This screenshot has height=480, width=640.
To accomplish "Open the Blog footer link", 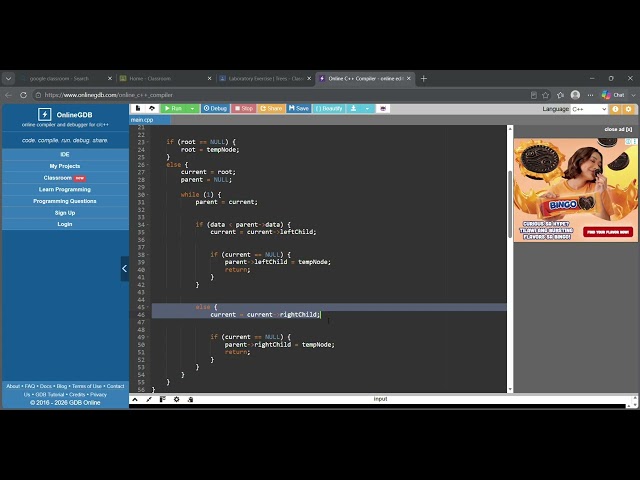I will [62, 386].
